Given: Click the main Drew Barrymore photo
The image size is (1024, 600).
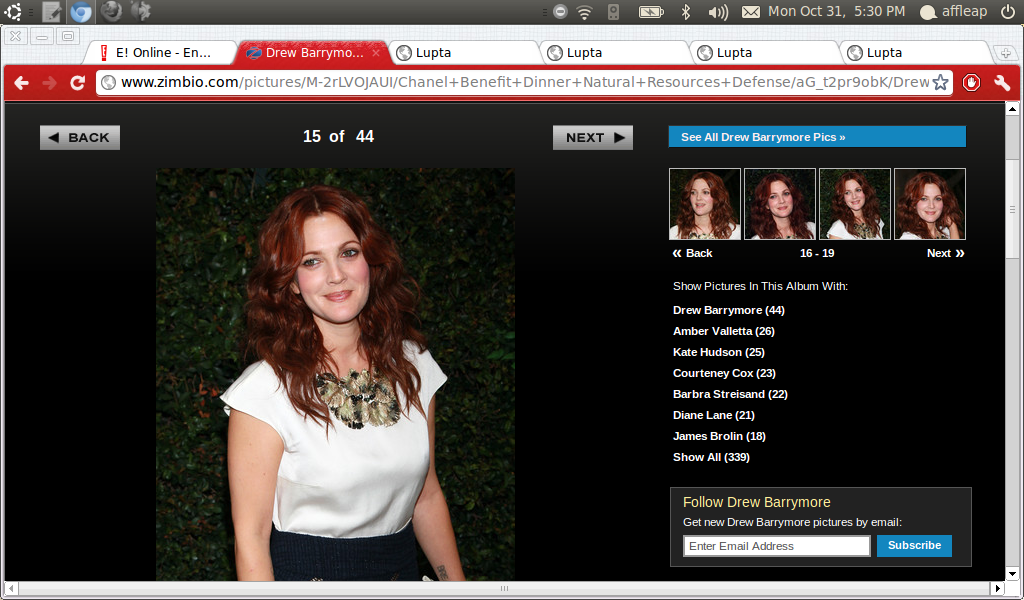Looking at the screenshot, I should pos(335,374).
